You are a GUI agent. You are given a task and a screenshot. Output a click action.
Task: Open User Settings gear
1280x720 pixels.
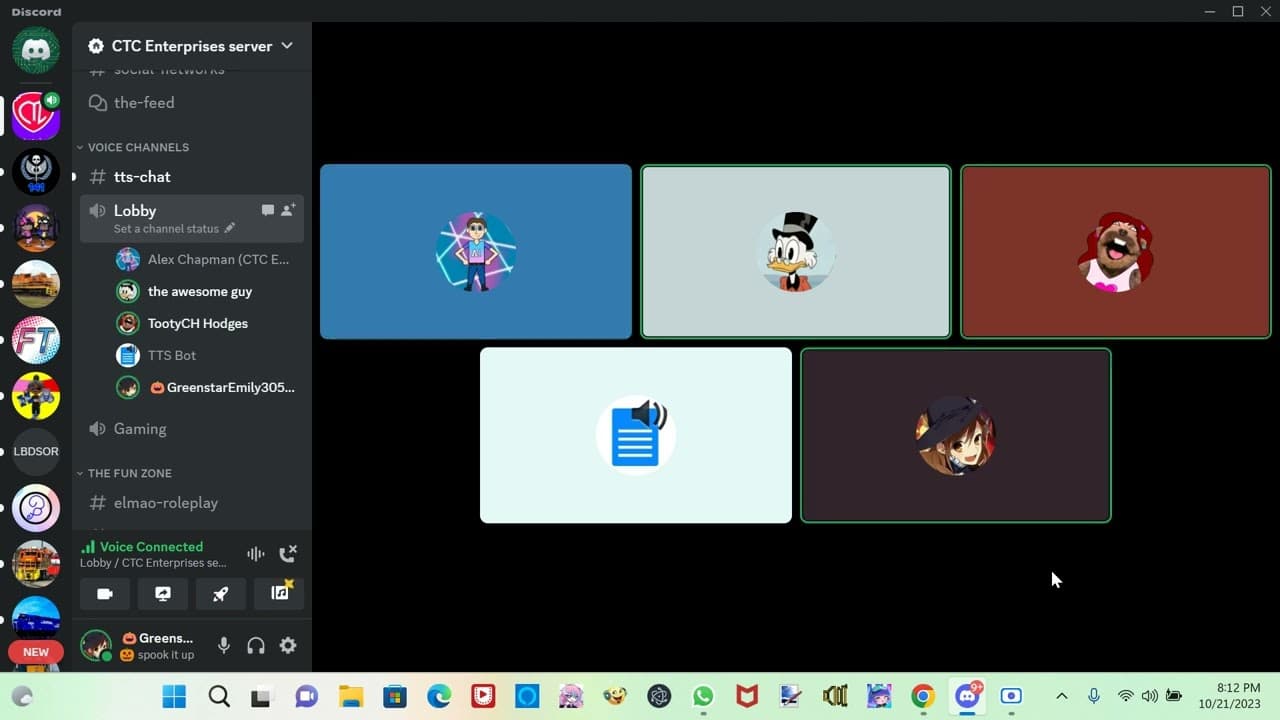pos(288,646)
